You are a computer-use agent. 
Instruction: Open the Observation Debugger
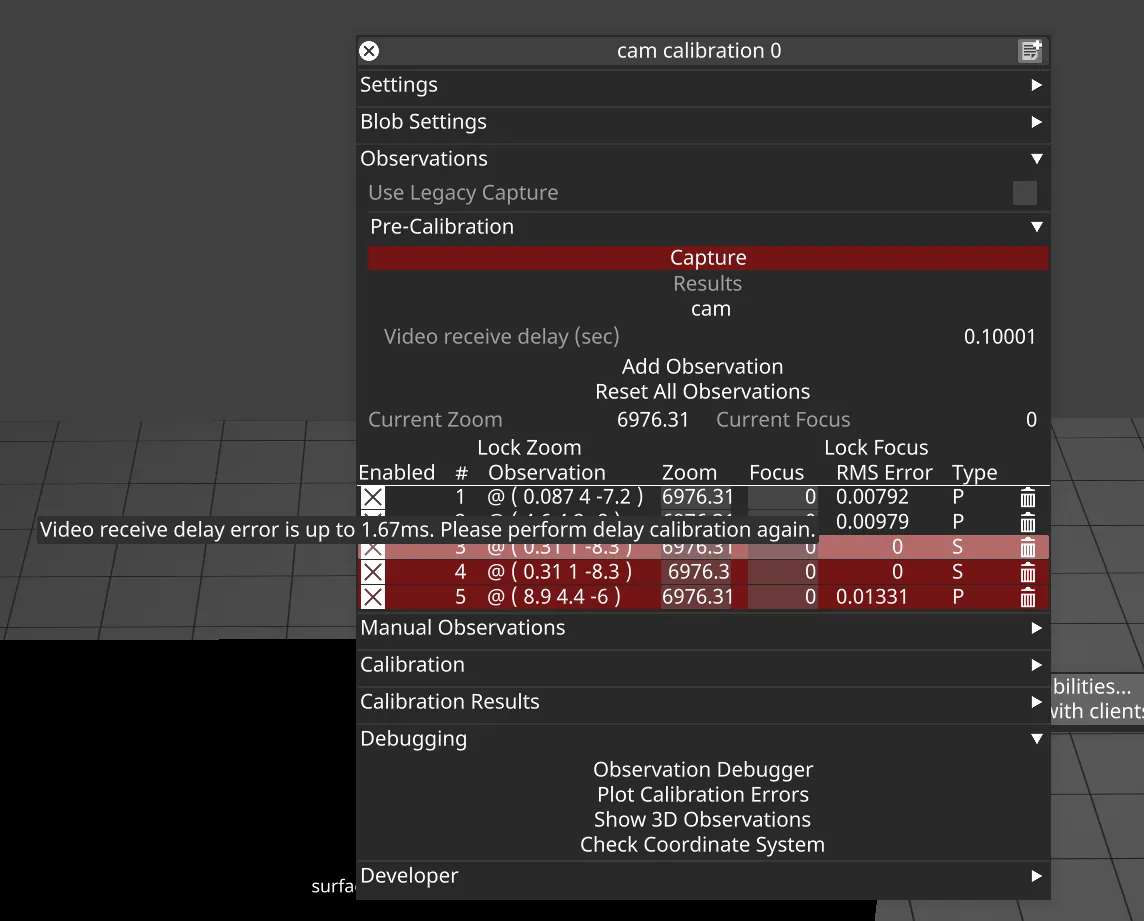702,770
